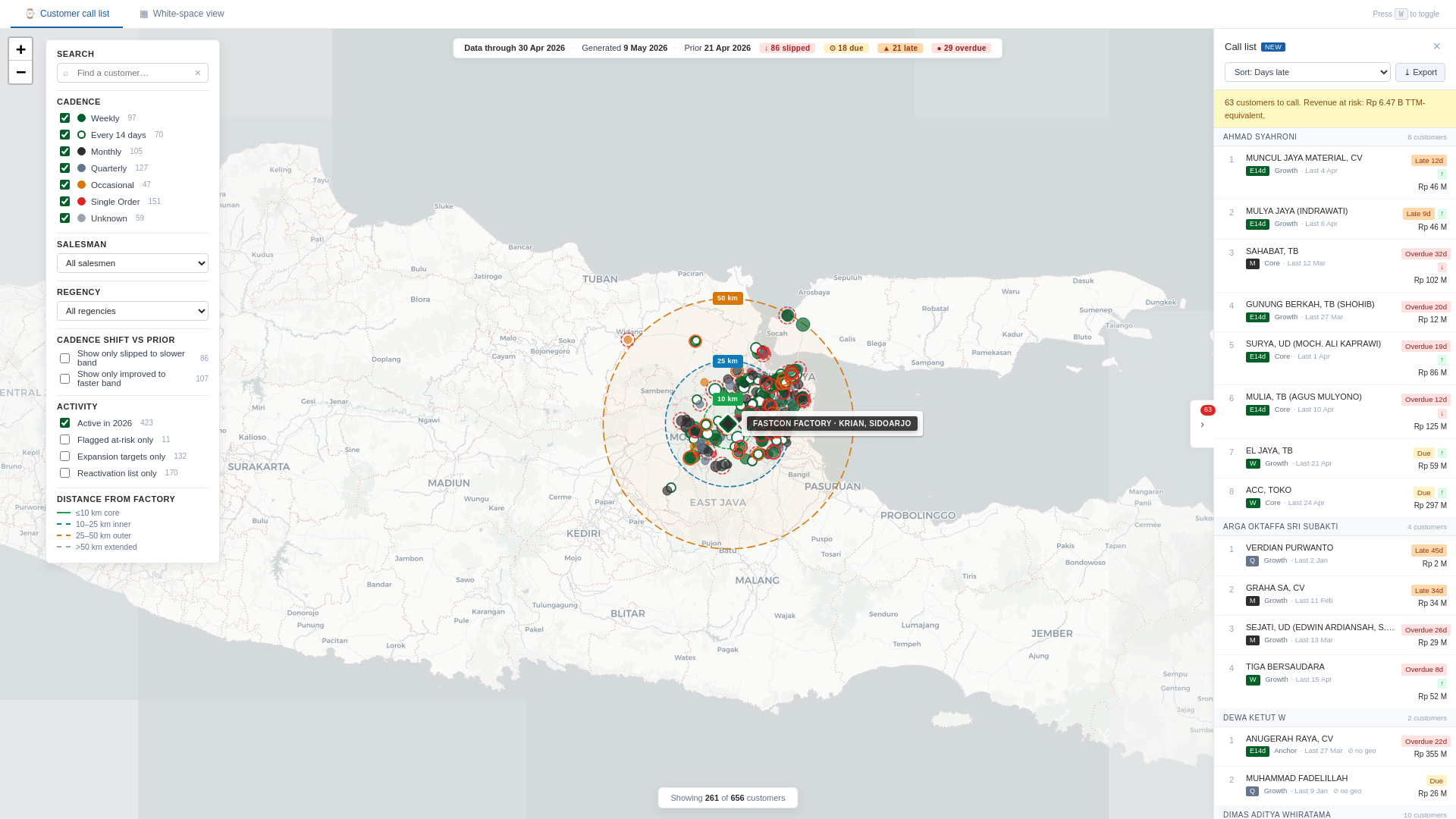Toggle Occasional cadence checkbox
The width and height of the screenshot is (1456, 819).
(64, 185)
